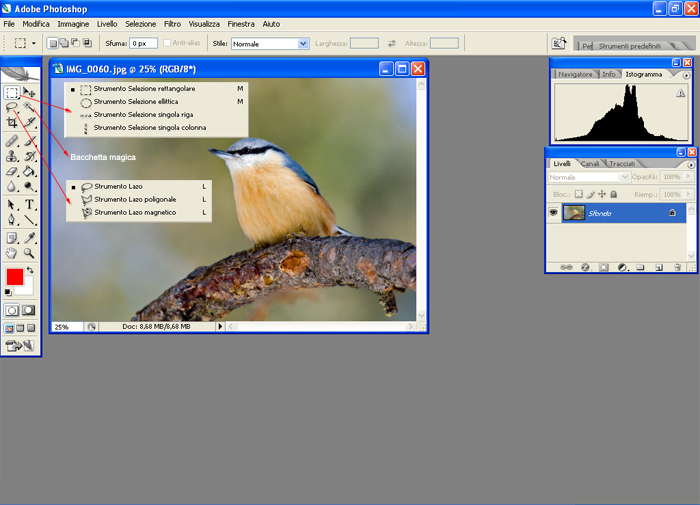Open the Livelli panel options menu arrow
The height and width of the screenshot is (505, 700).
689,164
